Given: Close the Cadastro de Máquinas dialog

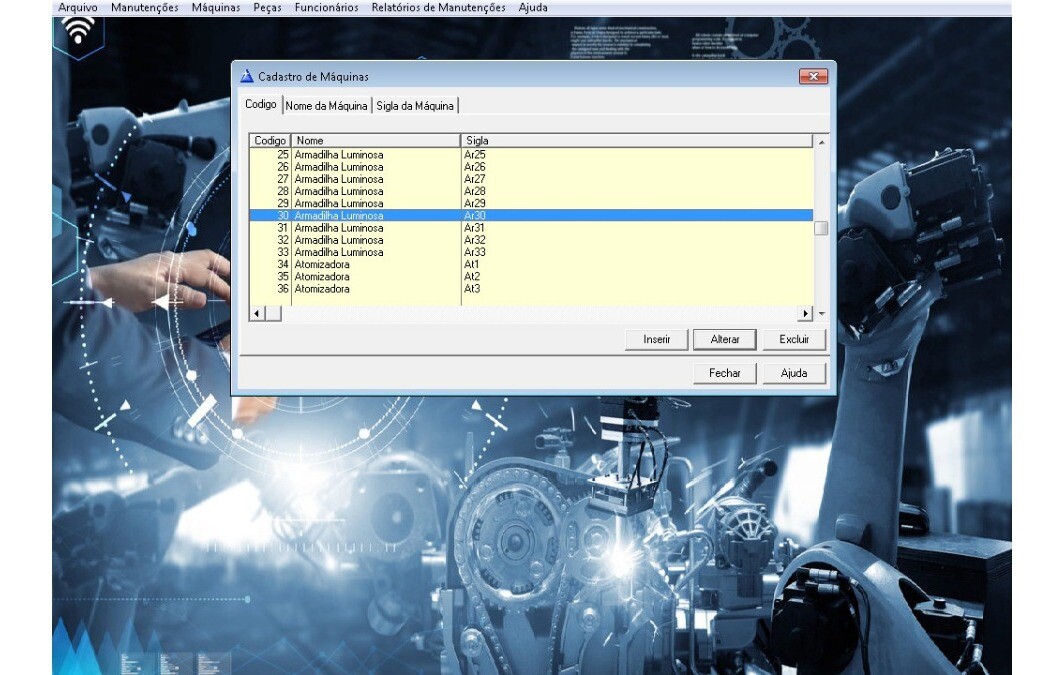Looking at the screenshot, I should [x=812, y=77].
